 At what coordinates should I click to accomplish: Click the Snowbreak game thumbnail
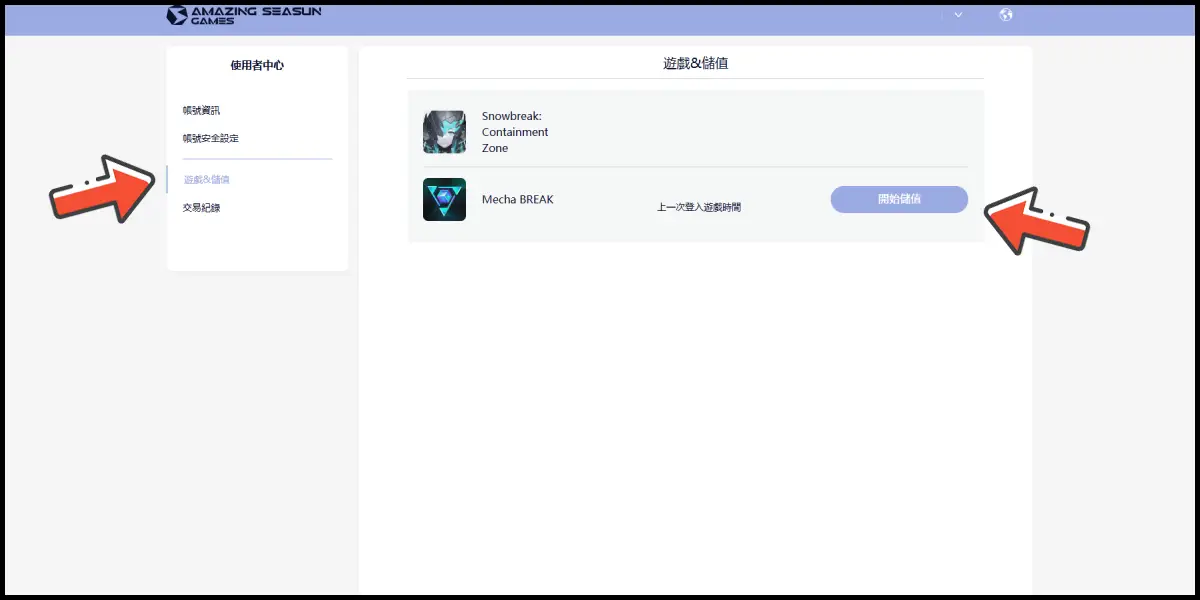pos(444,132)
